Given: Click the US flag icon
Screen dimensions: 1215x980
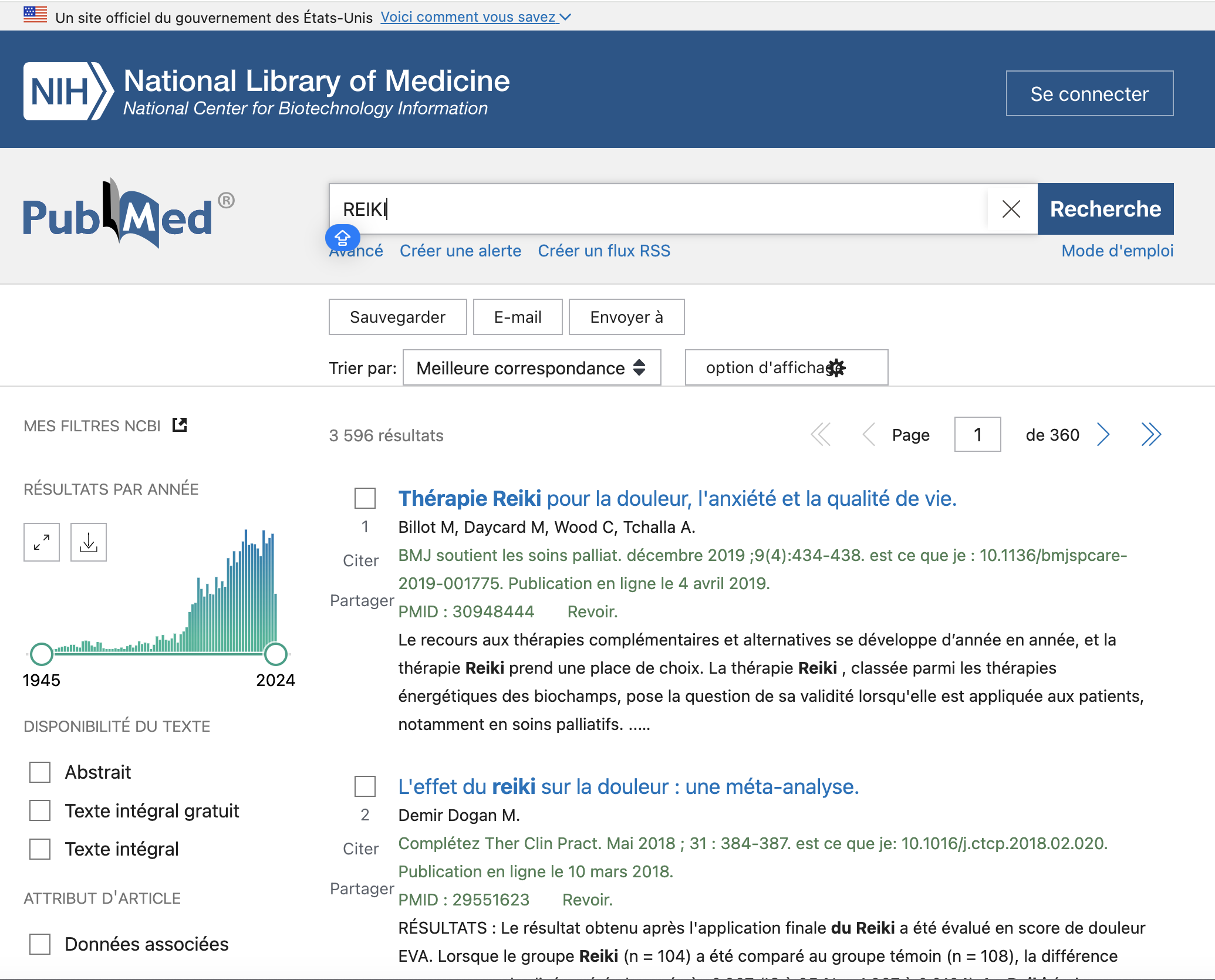Looking at the screenshot, I should pyautogui.click(x=35, y=15).
